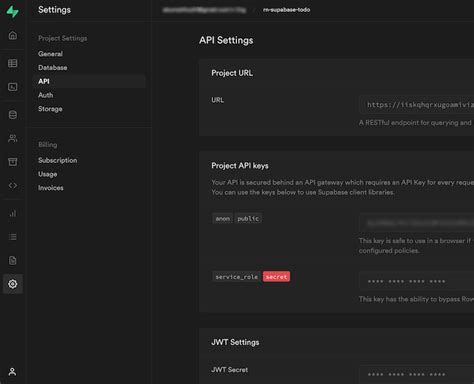Click the Project URL heading
Image resolution: width=474 pixels, height=384 pixels.
(x=232, y=73)
